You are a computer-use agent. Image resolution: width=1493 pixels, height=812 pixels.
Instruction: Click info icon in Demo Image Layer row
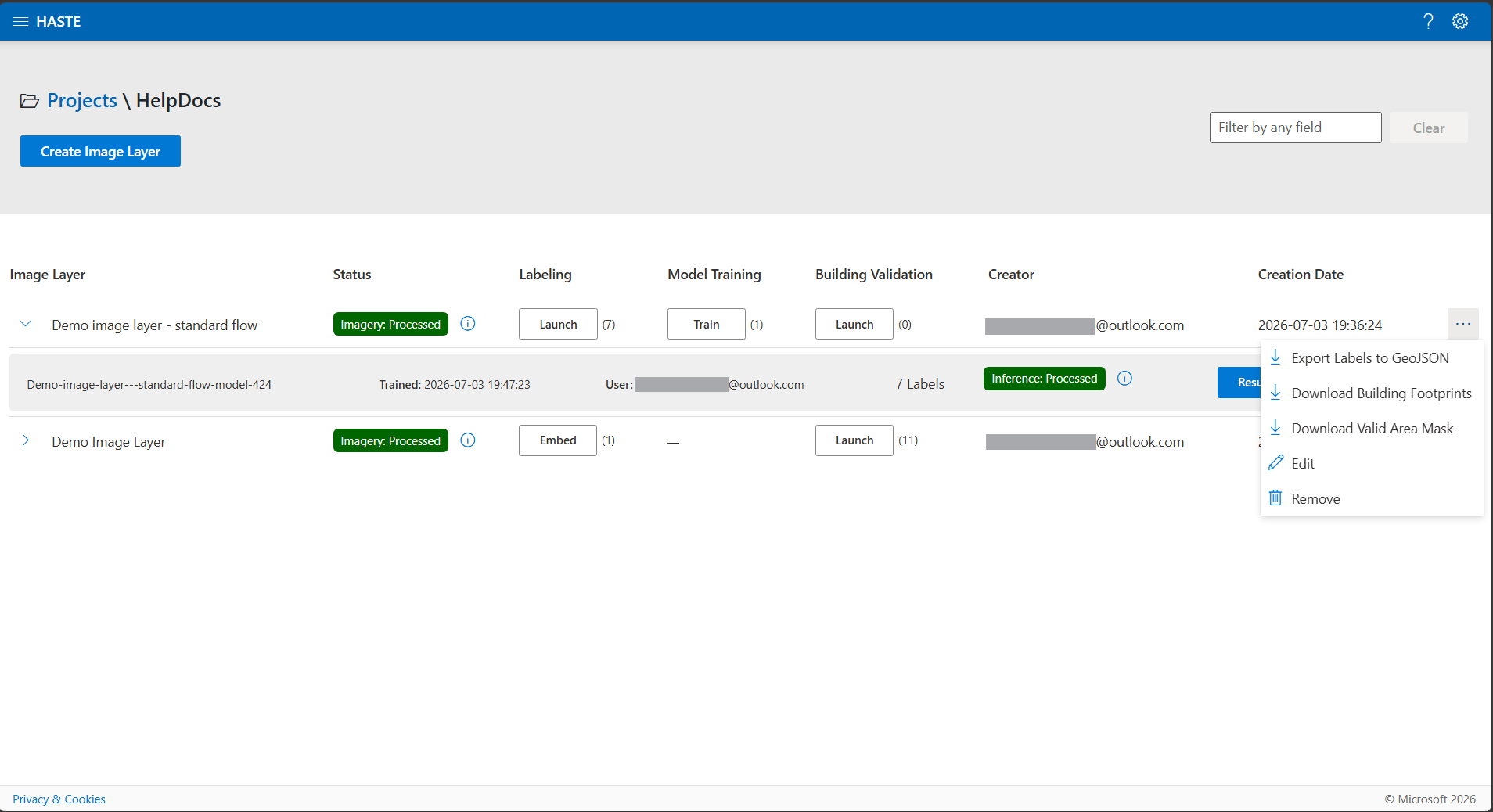[x=468, y=440]
